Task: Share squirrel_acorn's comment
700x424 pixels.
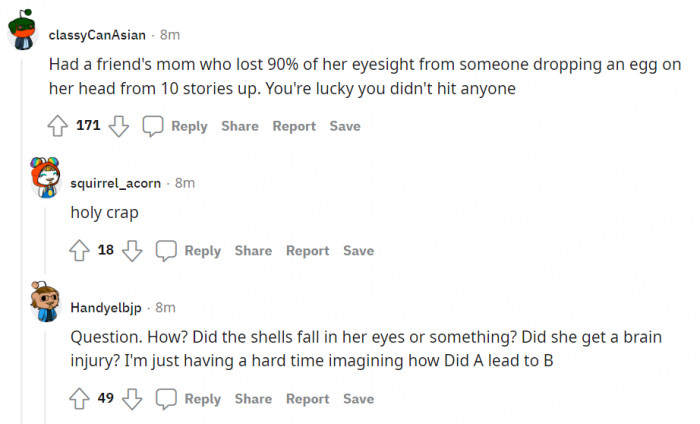Action: click(253, 251)
